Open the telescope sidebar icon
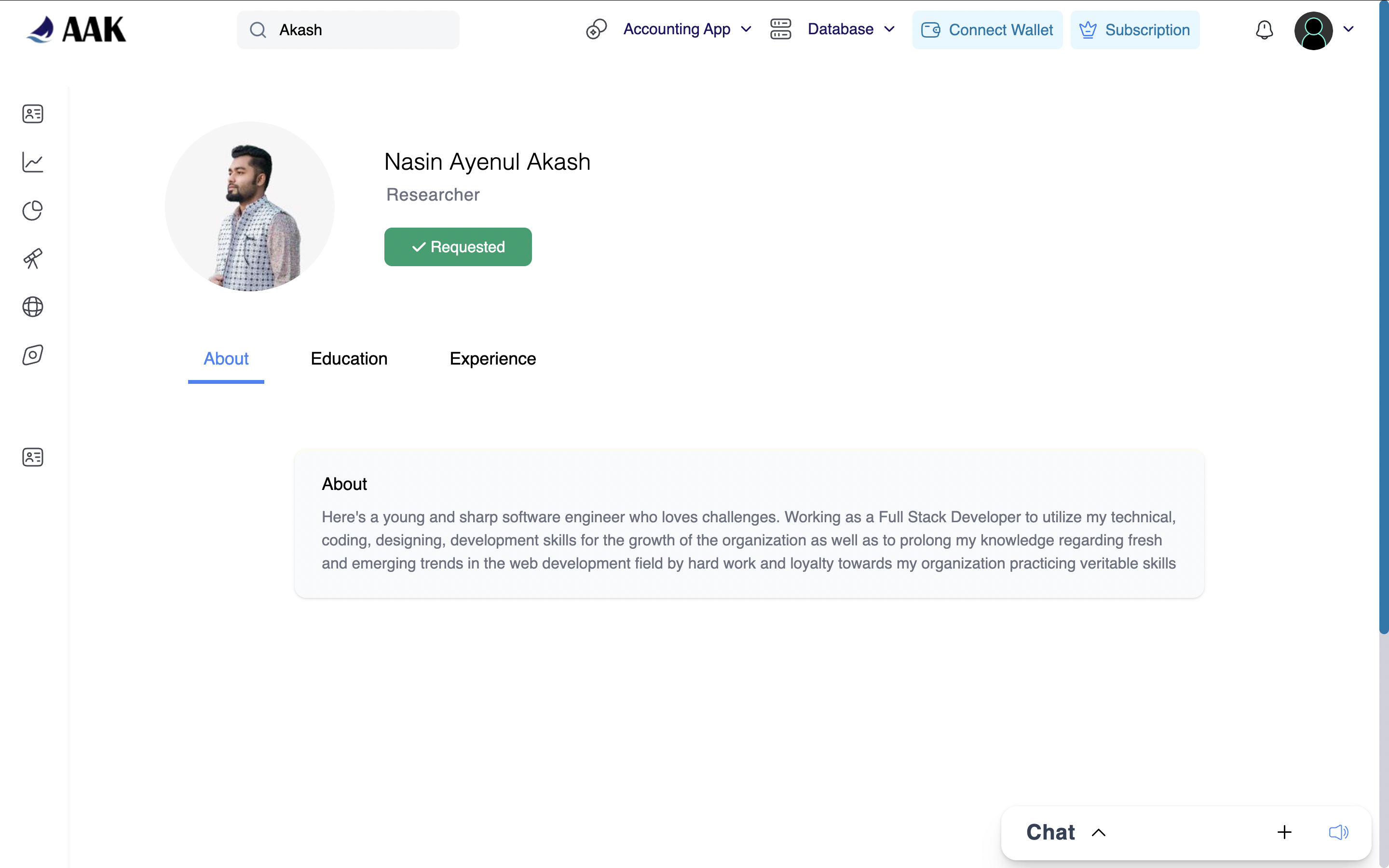The image size is (1389, 868). point(33,258)
